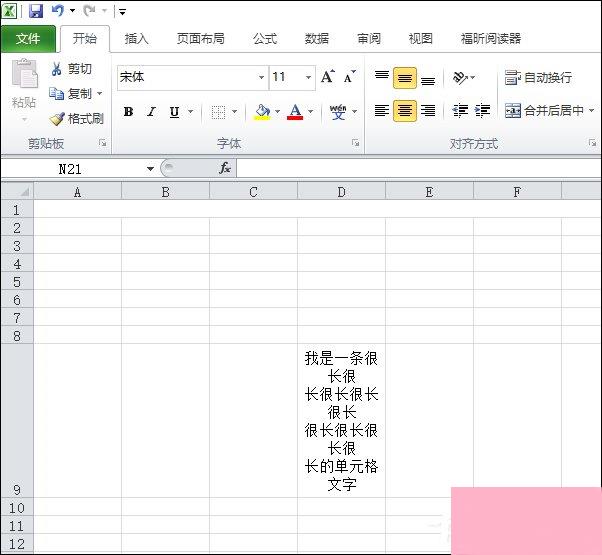
Task: Apply yellow fill color bucket
Action: 262,112
